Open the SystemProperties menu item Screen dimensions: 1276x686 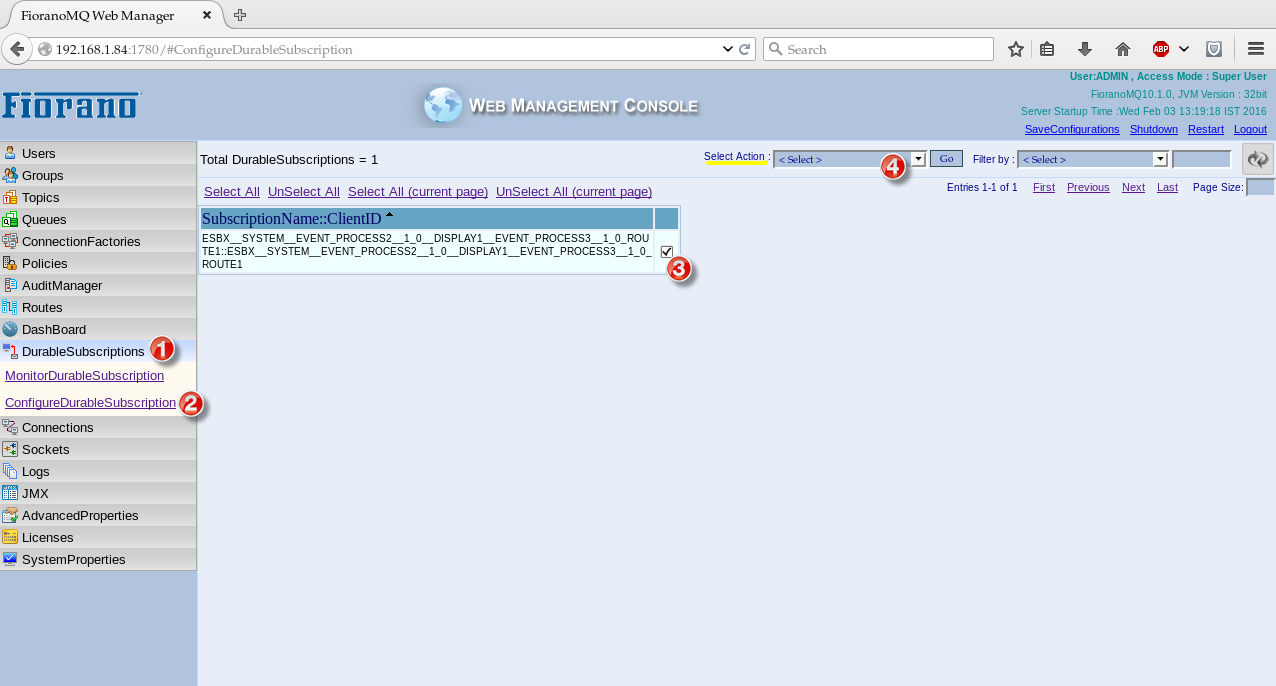pos(98,559)
